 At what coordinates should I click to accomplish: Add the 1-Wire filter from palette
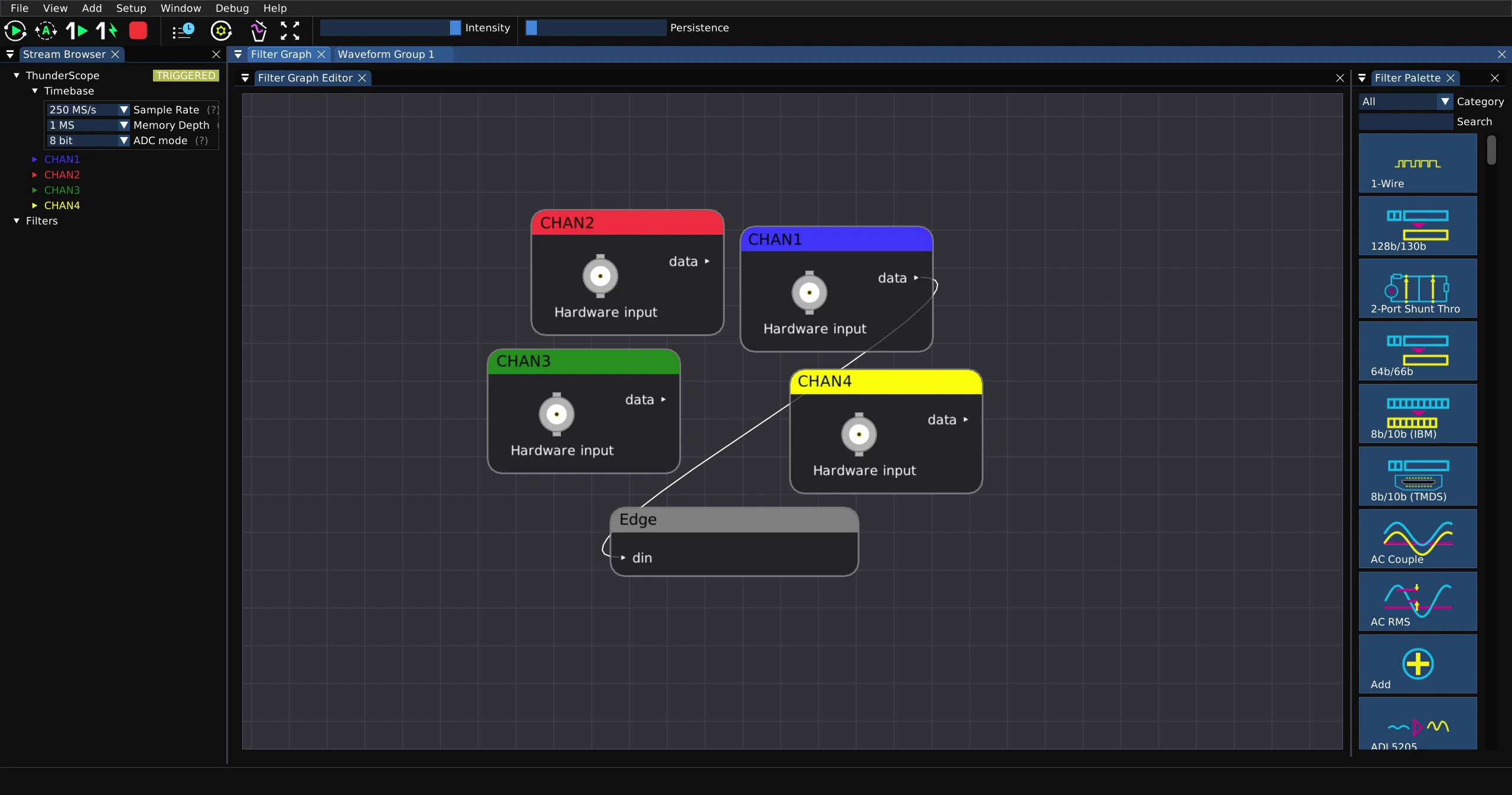[1417, 163]
